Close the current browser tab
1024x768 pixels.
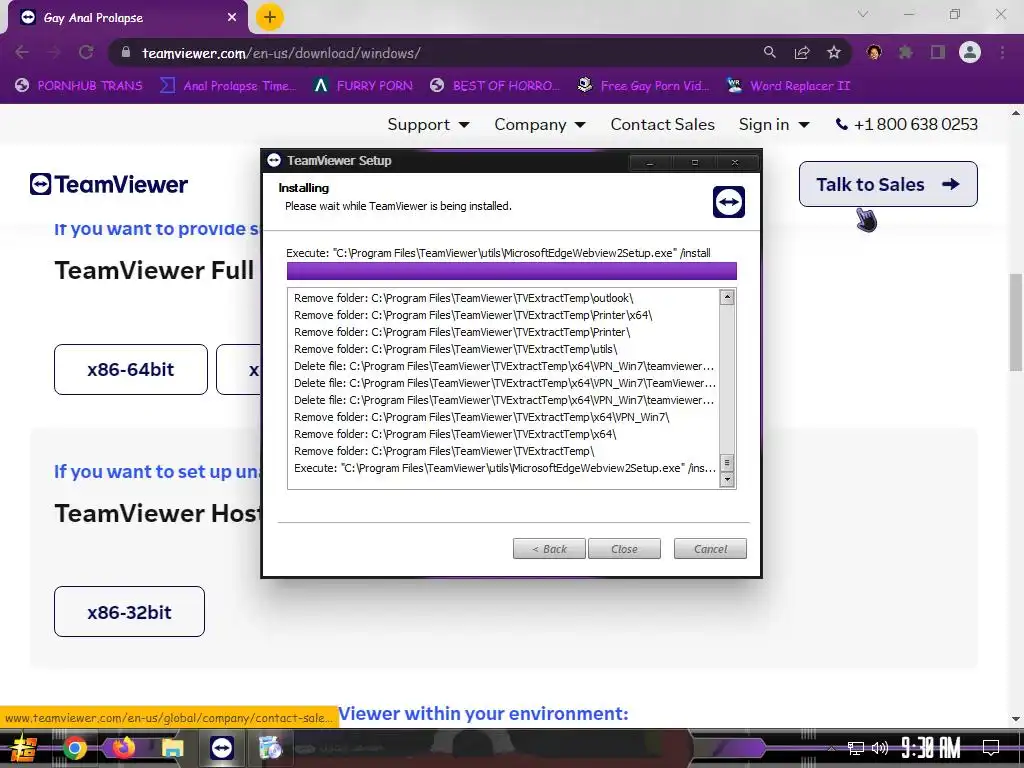pos(232,18)
